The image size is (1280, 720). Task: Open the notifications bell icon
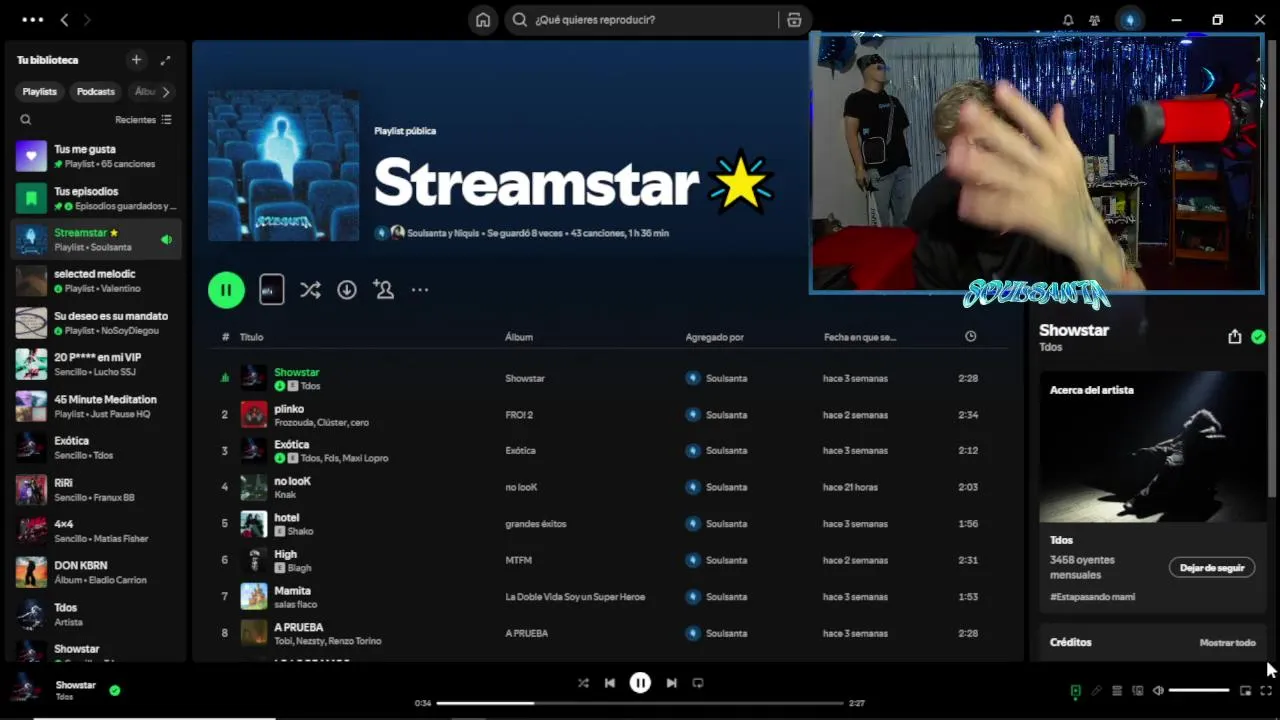(1068, 20)
